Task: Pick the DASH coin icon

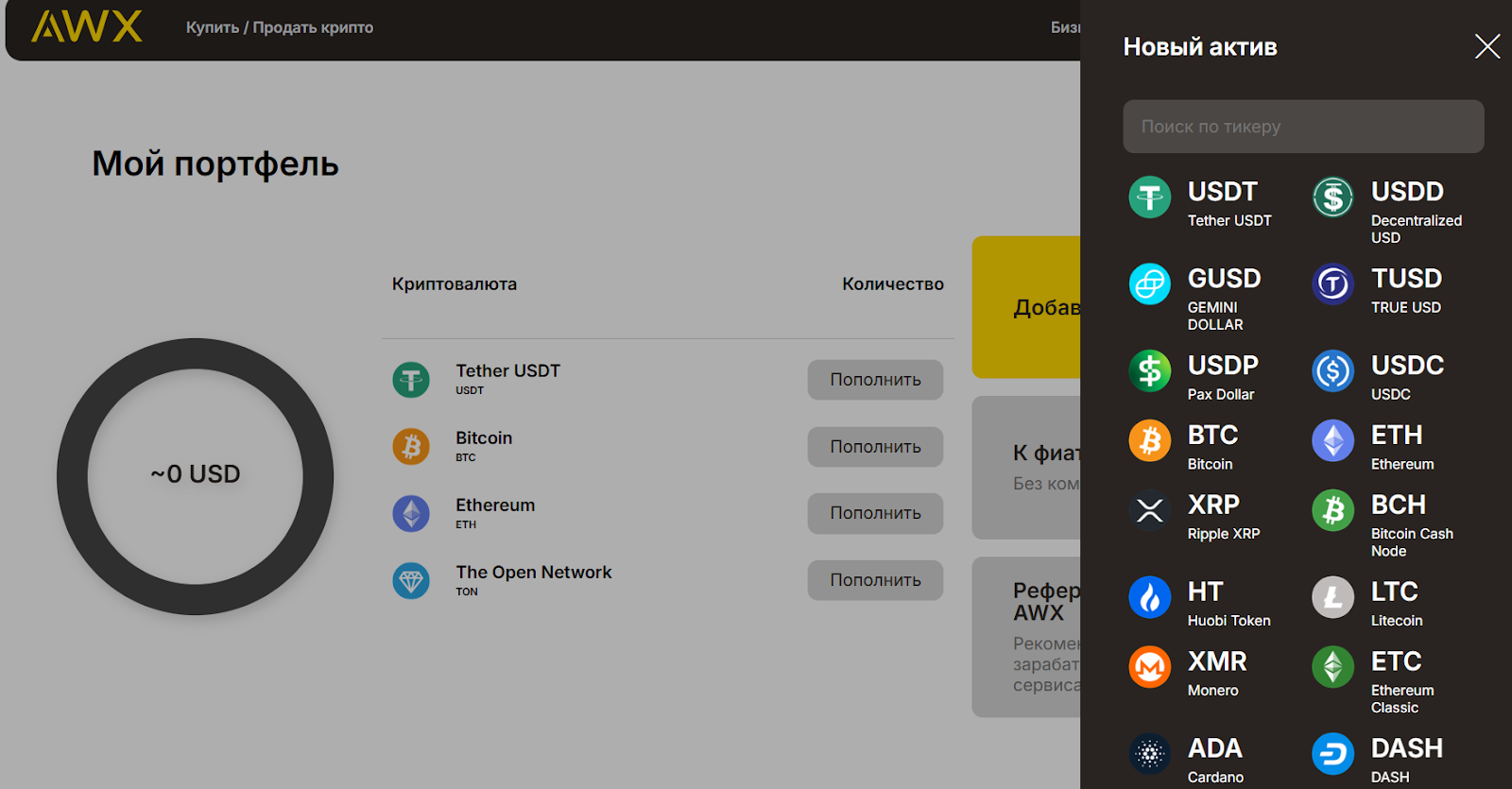Action: [1332, 754]
